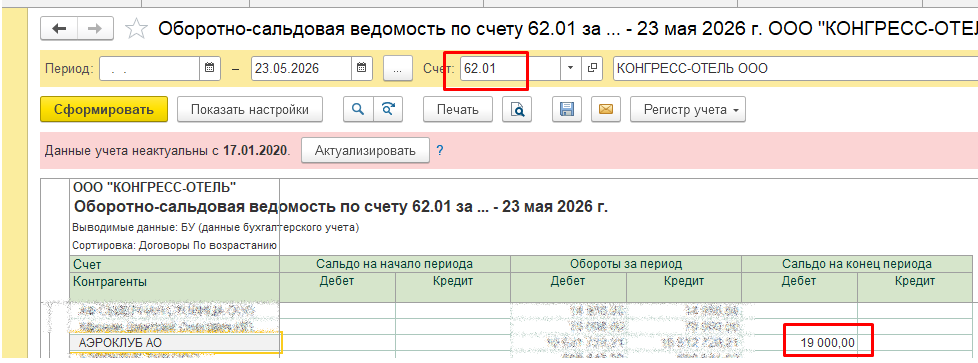This screenshot has height=363, width=978.
Task: Go forward with the right arrow button
Action: [x=95, y=29]
